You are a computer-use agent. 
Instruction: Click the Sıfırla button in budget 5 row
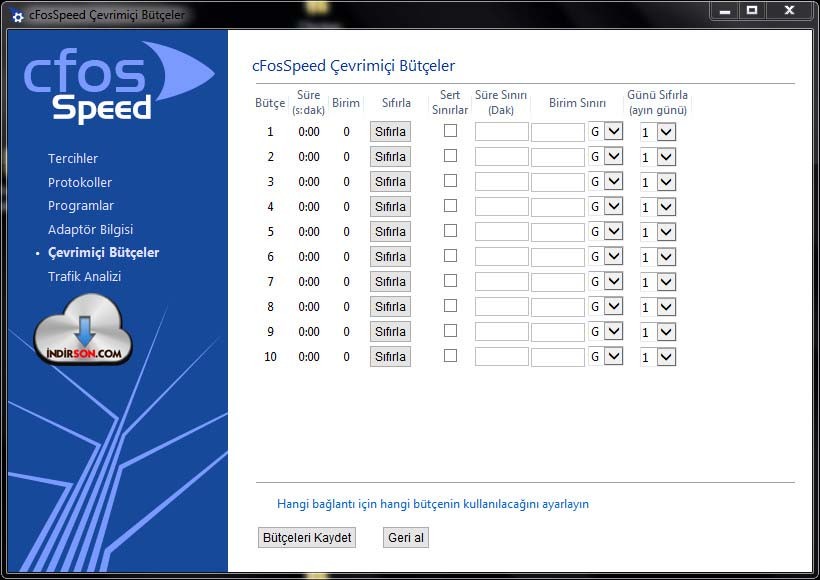[390, 232]
